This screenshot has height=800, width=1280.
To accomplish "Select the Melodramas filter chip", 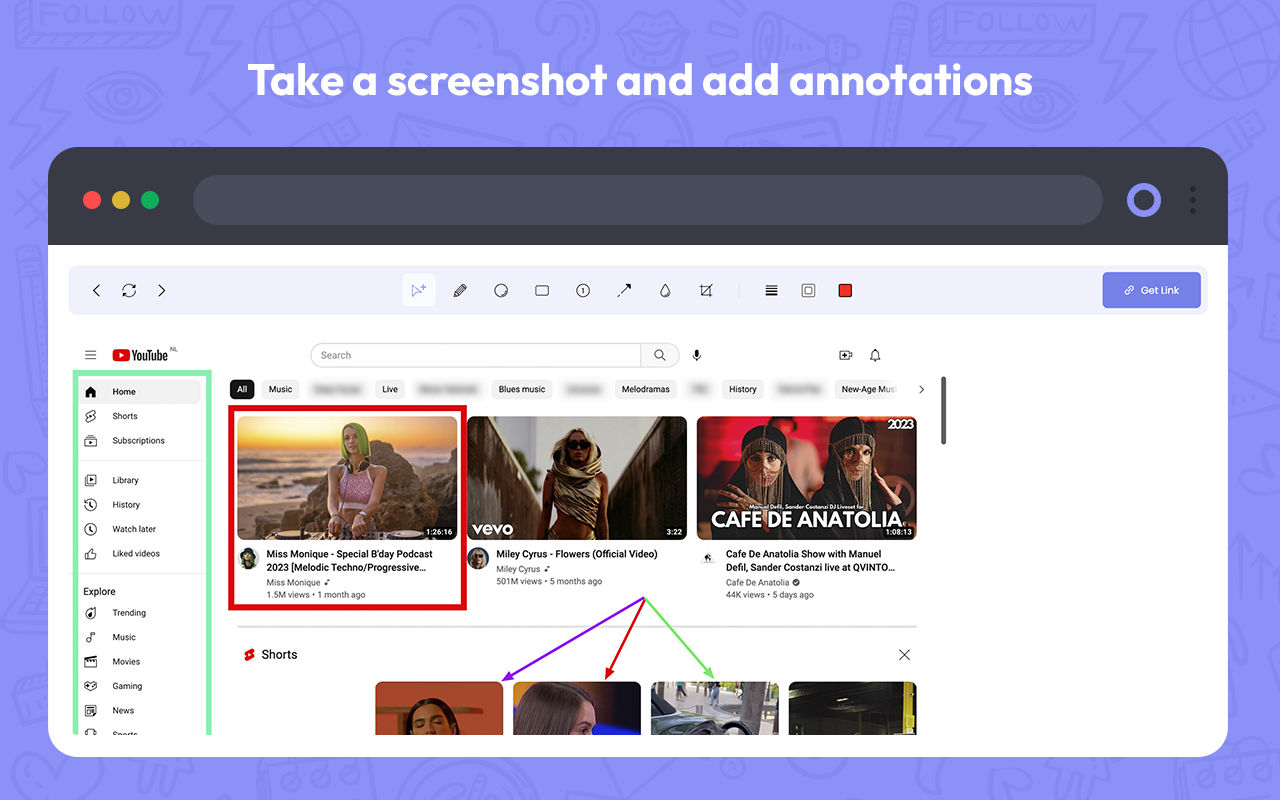I will [x=646, y=389].
